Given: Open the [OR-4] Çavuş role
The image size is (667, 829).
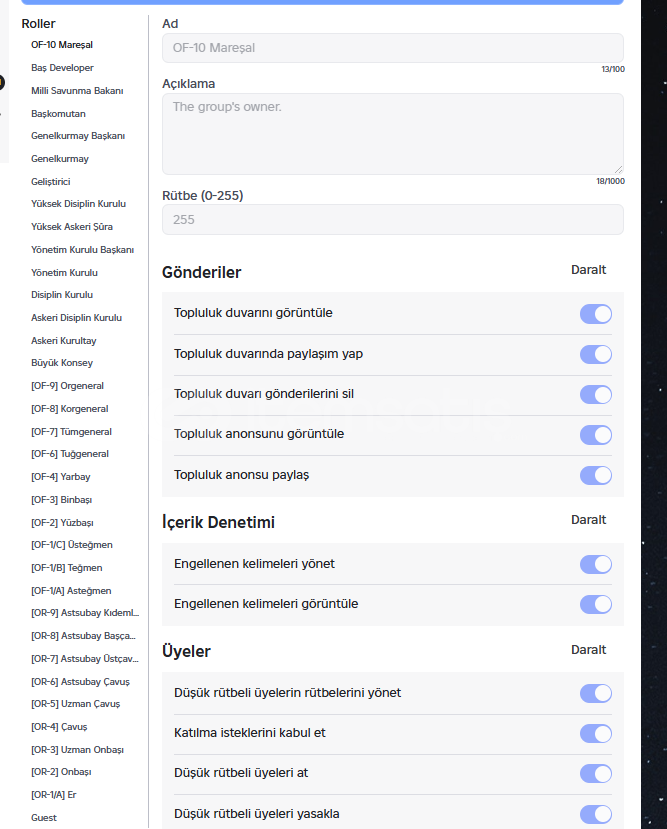Looking at the screenshot, I should pyautogui.click(x=59, y=726).
